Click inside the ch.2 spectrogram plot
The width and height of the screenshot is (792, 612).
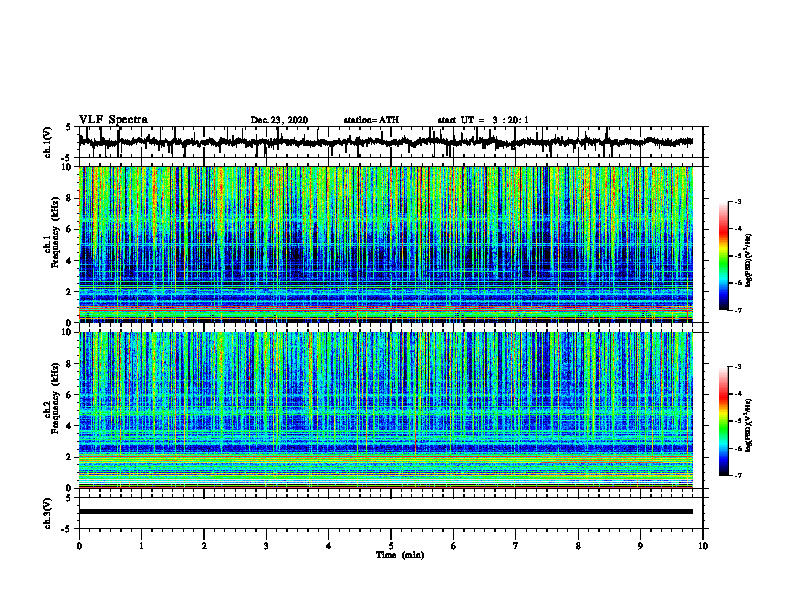386,410
